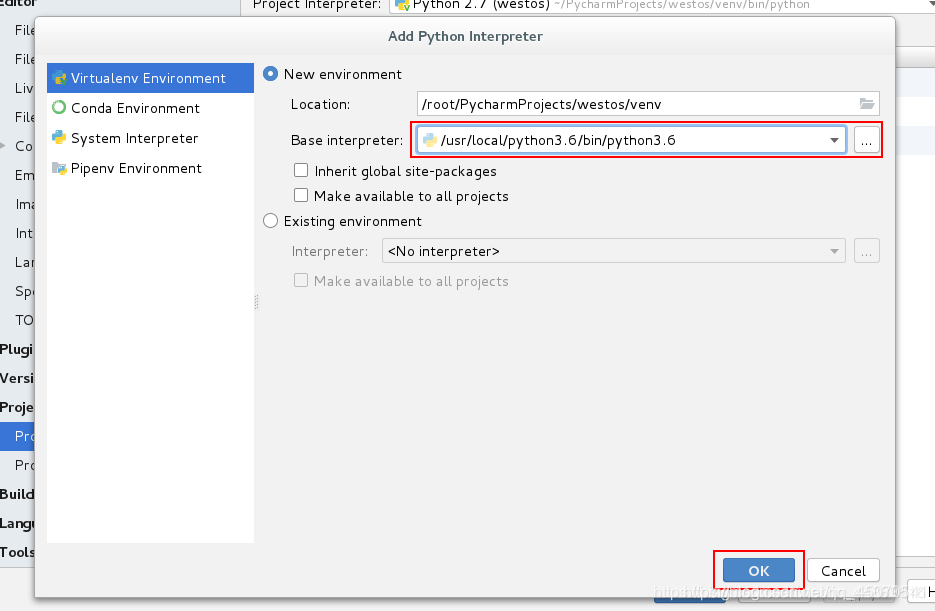Image resolution: width=935 pixels, height=611 pixels.
Task: Open the Base interpreter dropdown arrow
Action: pyautogui.click(x=834, y=141)
